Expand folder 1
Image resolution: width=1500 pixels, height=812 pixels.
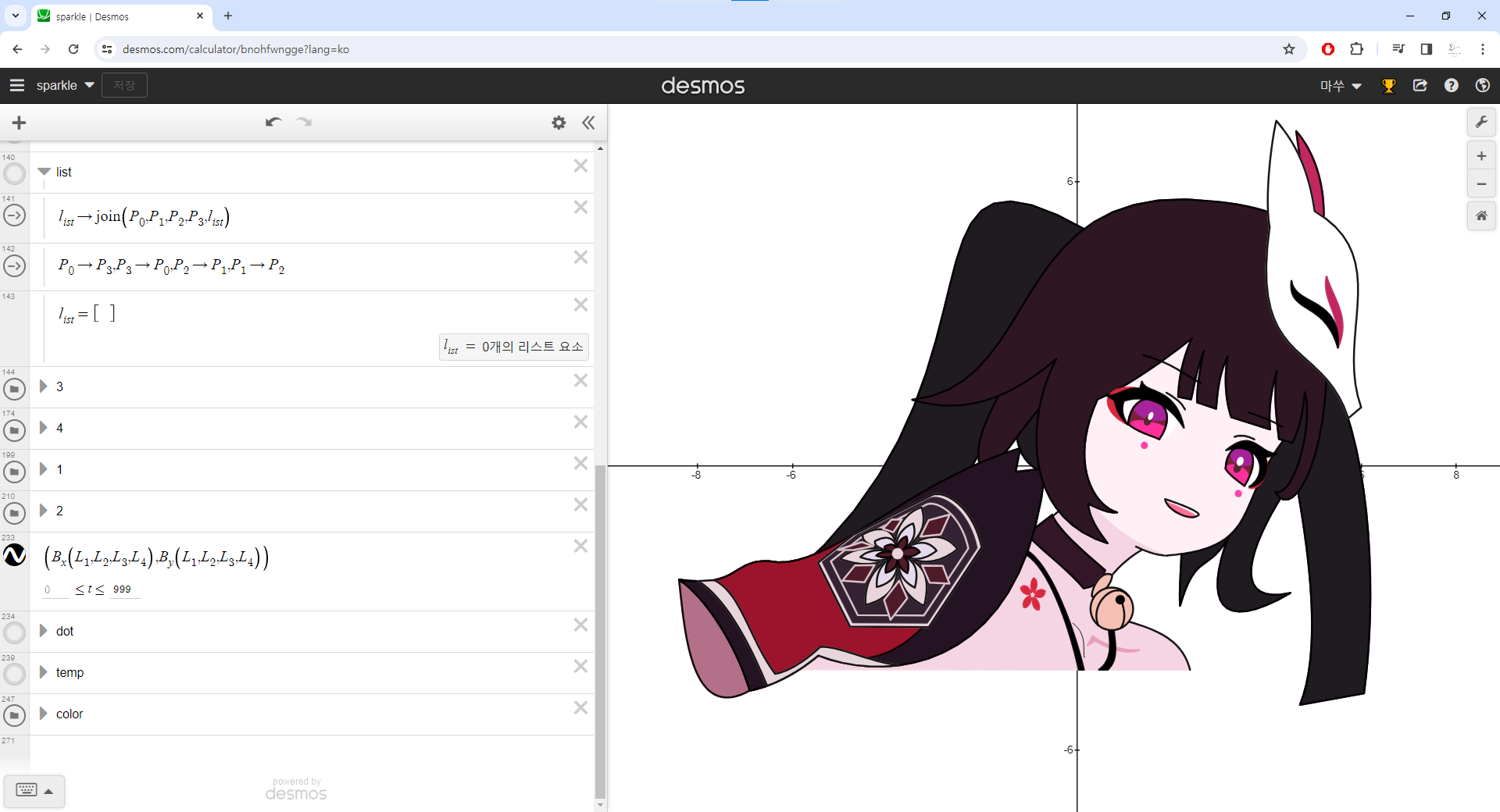pyautogui.click(x=44, y=469)
